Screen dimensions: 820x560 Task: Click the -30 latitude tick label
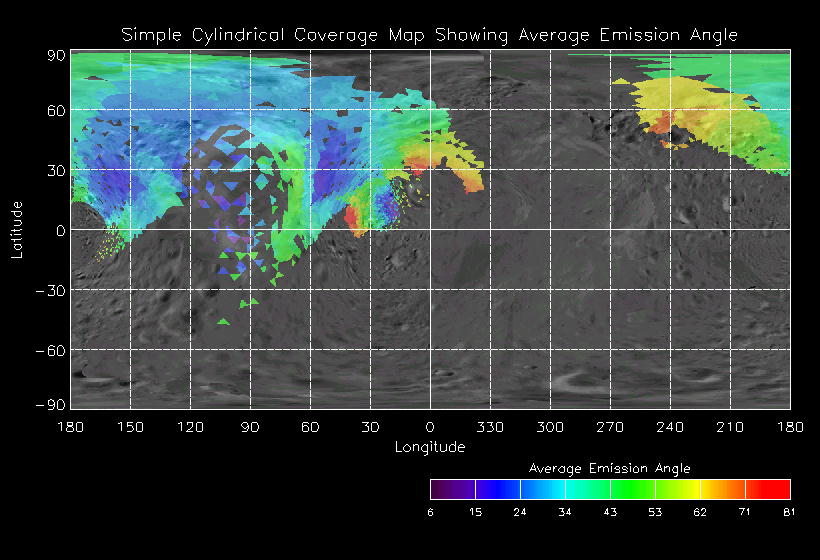pyautogui.click(x=50, y=290)
